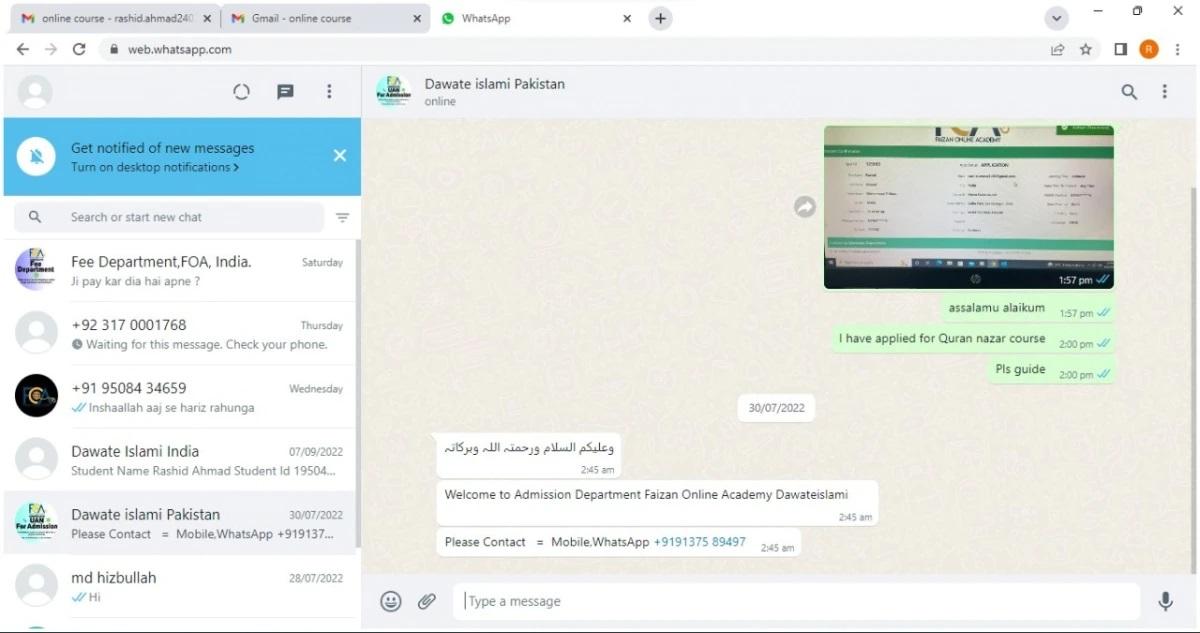Open the Fee Department, FOA, India chat
Image resolution: width=1200 pixels, height=633 pixels.
click(180, 270)
